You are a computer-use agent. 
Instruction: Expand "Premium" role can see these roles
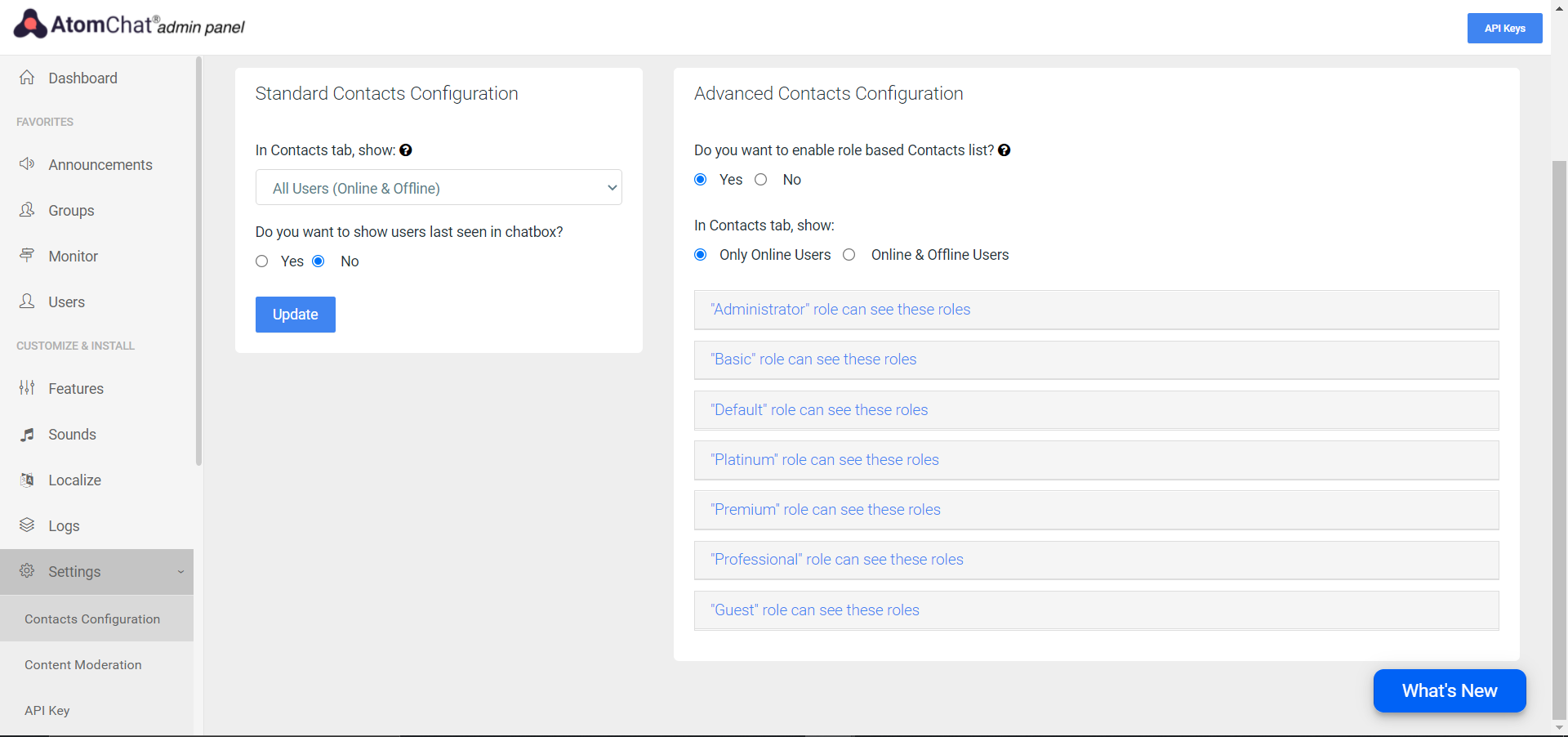coord(1096,510)
